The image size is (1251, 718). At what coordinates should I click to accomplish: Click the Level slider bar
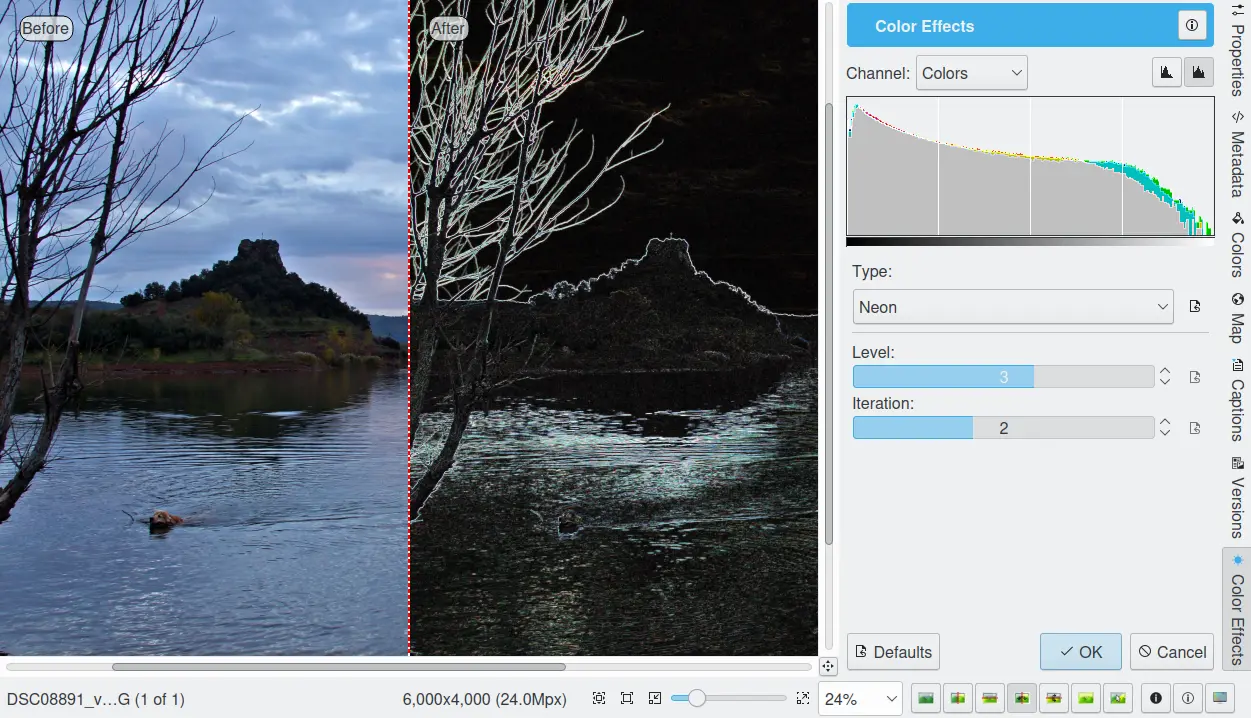click(x=1003, y=377)
